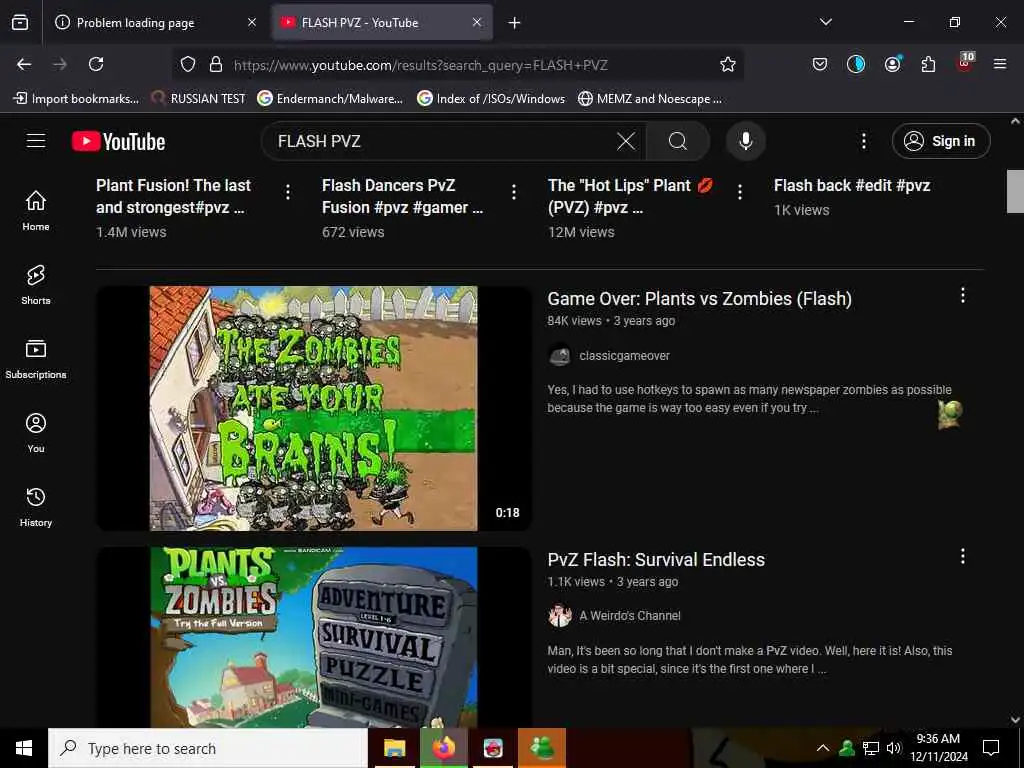Open YouTube settings three-dot menu

click(863, 141)
